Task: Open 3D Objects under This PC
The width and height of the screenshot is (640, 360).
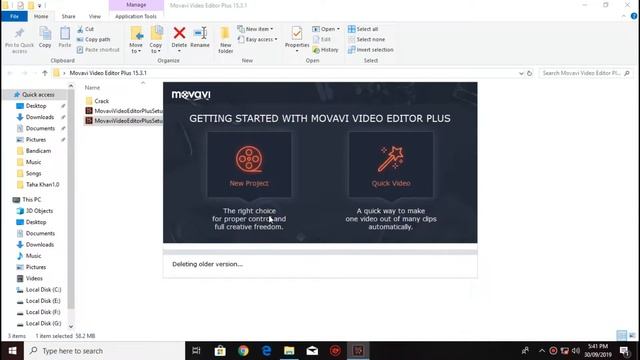Action: pos(39,211)
